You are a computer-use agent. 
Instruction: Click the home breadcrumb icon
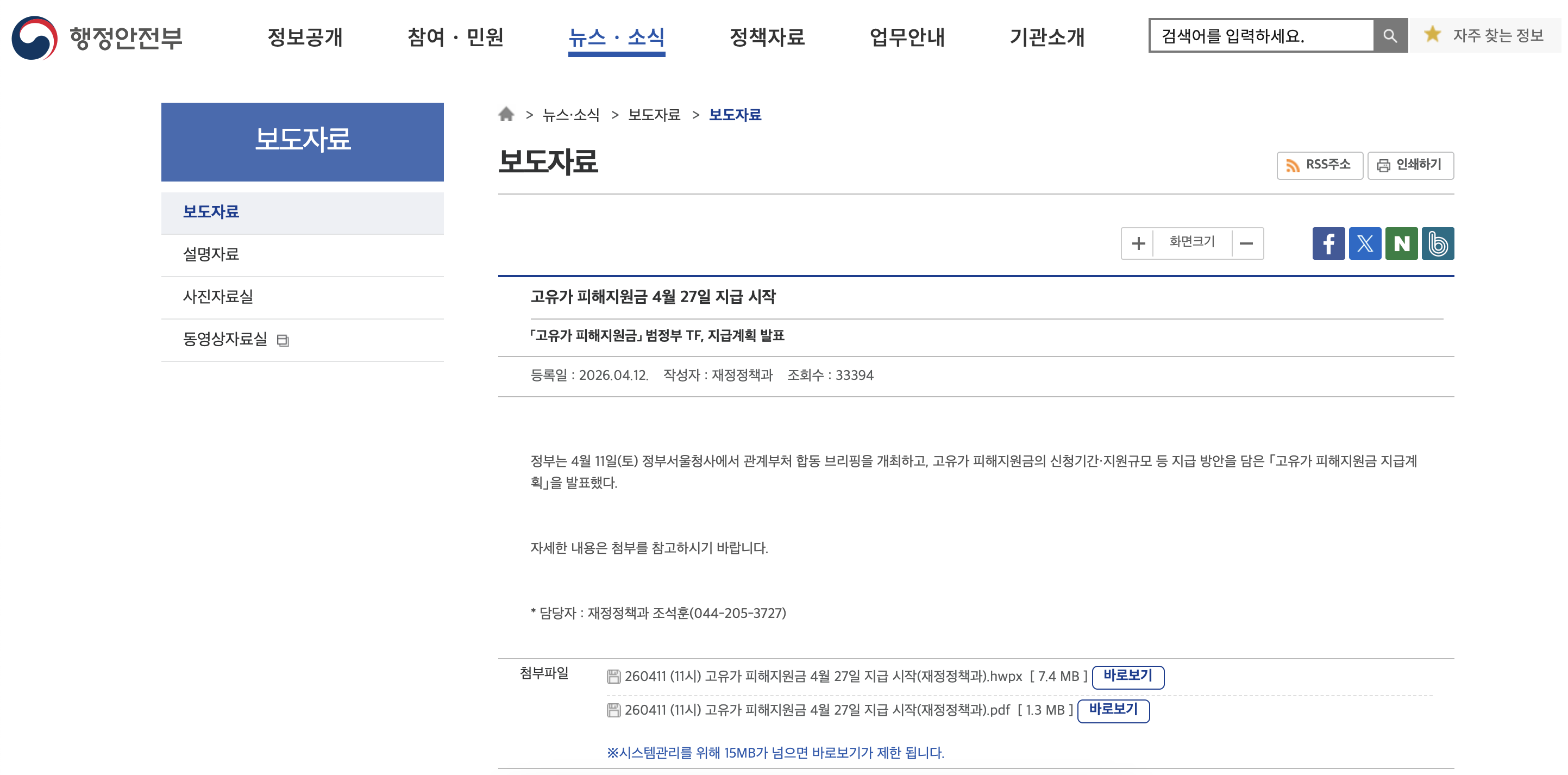pos(506,115)
